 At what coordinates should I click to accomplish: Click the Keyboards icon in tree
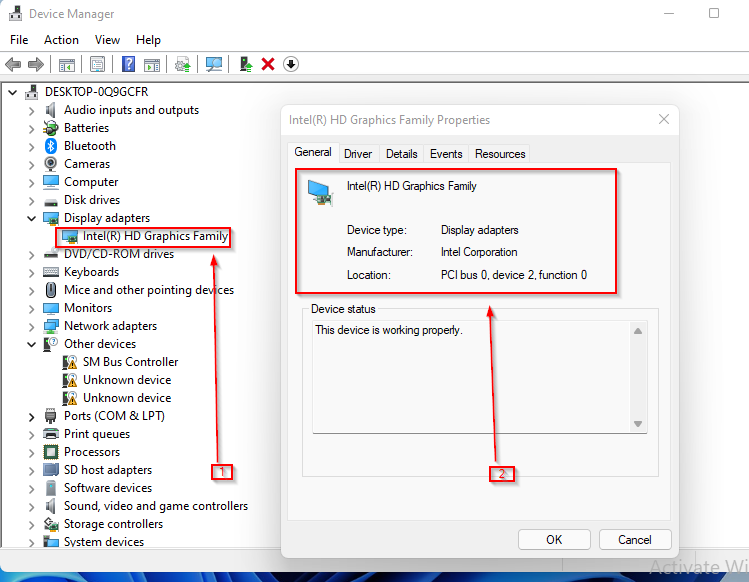(51, 272)
